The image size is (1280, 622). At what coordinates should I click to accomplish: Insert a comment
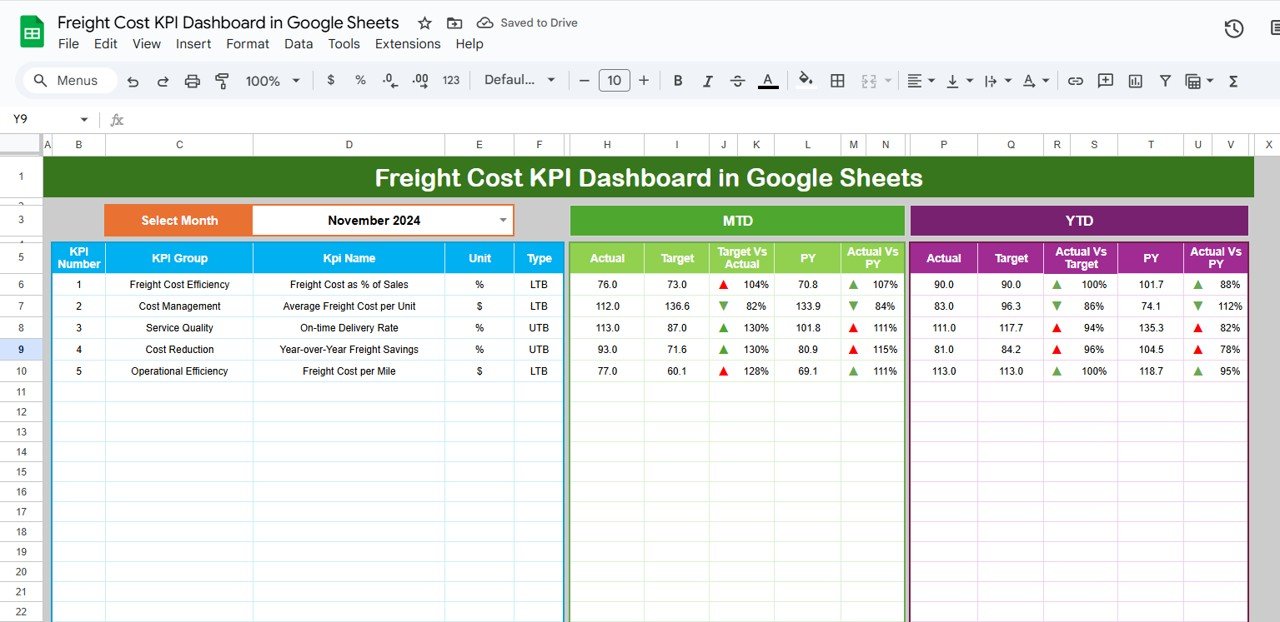pyautogui.click(x=1105, y=80)
